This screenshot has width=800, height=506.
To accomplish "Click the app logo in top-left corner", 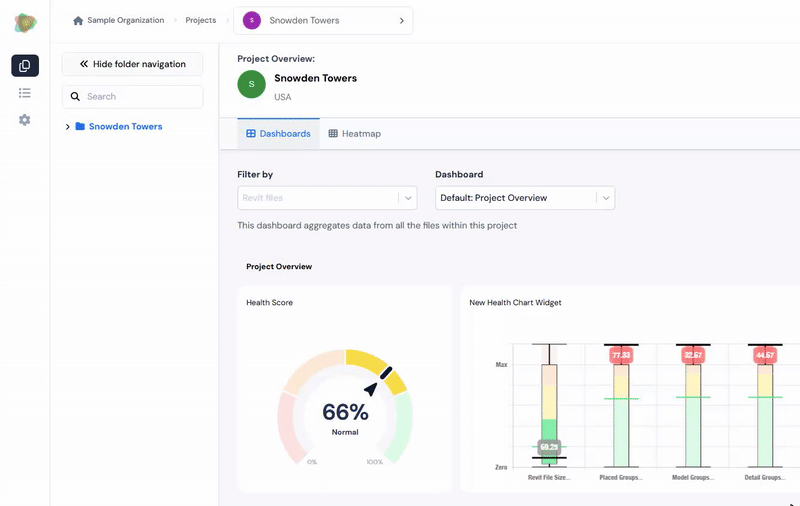I will (25, 23).
